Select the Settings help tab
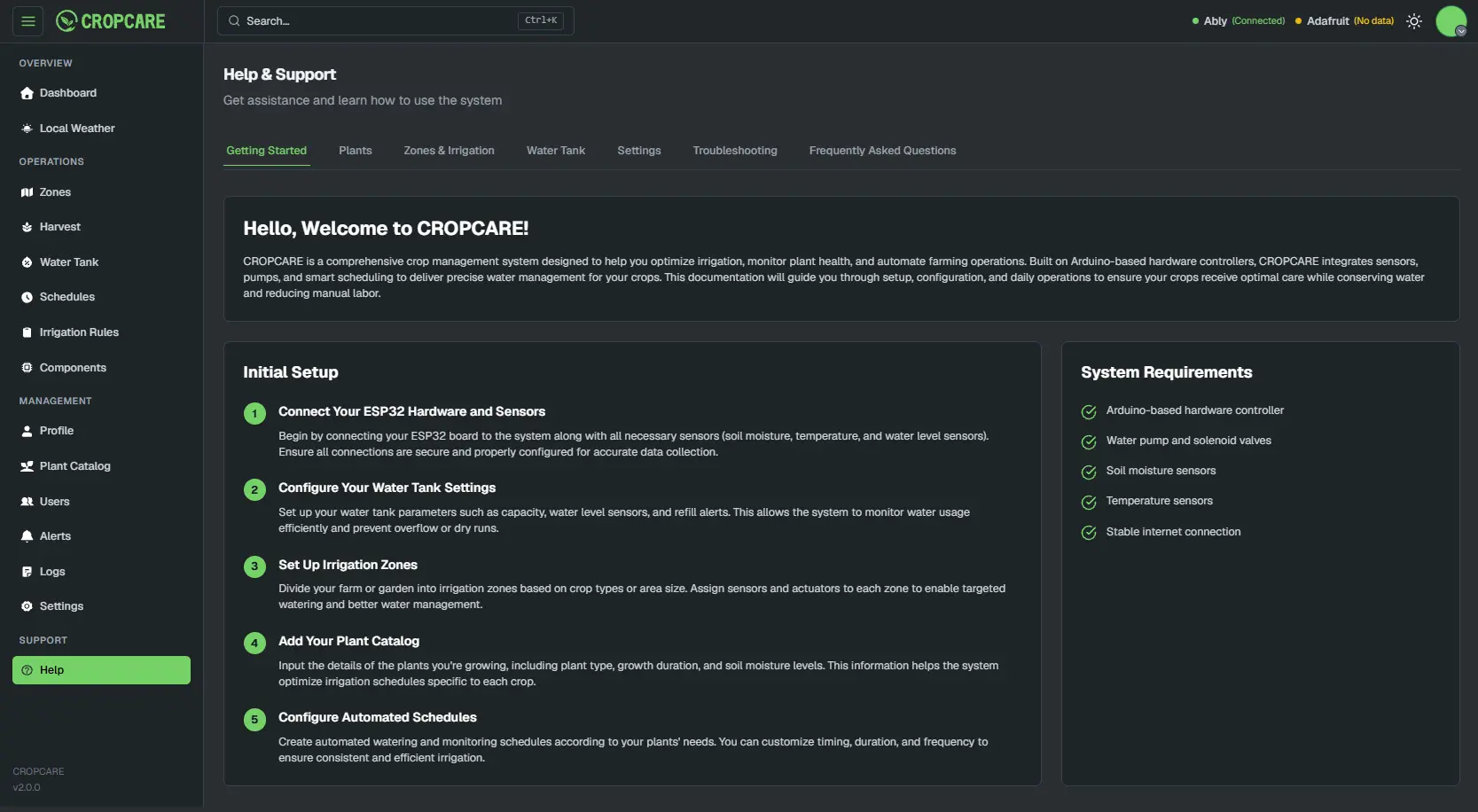The image size is (1478, 812). (x=639, y=151)
